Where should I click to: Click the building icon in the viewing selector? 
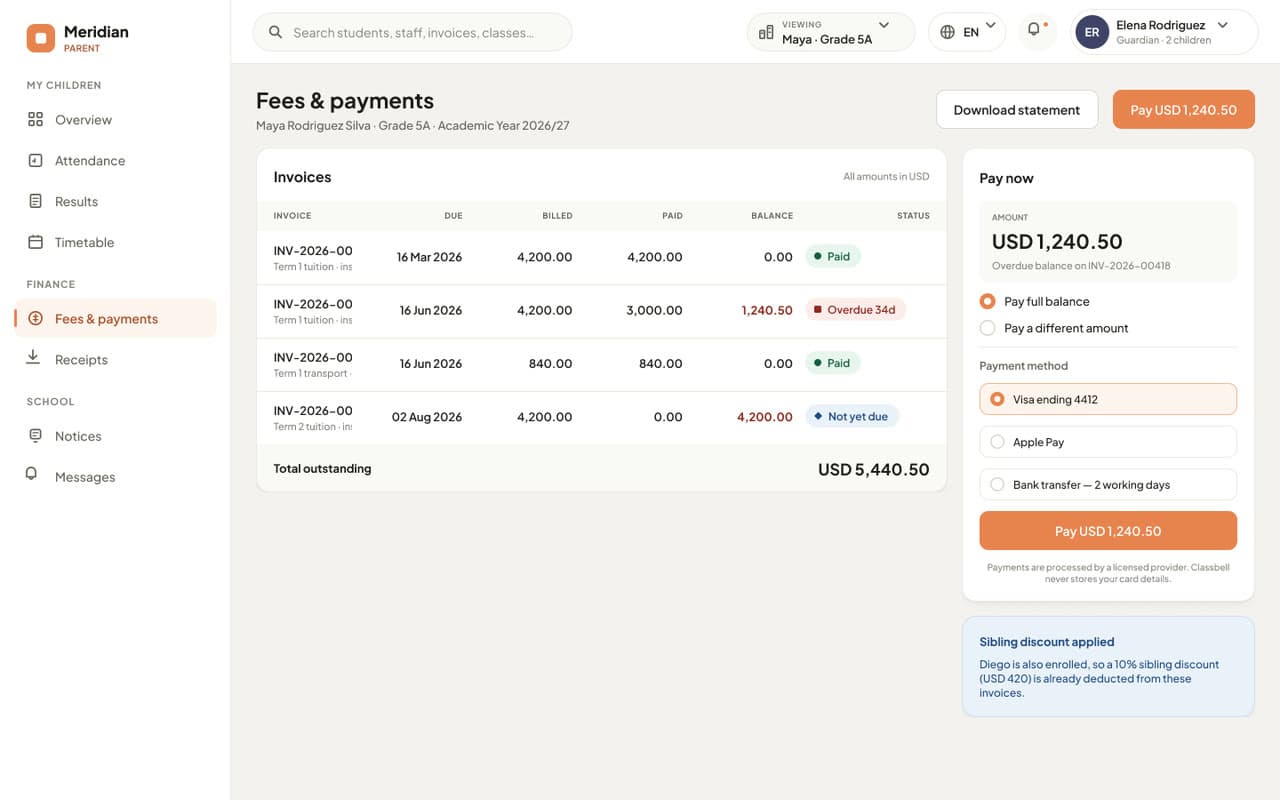tap(766, 32)
